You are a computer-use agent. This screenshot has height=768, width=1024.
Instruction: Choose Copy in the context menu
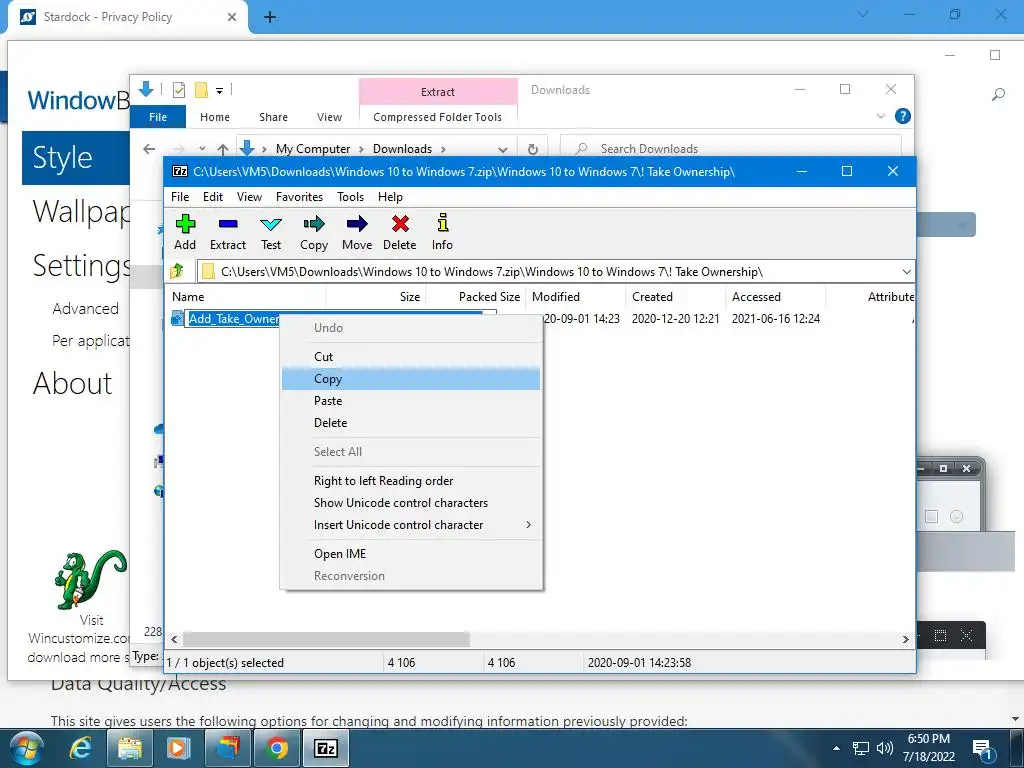coord(411,379)
